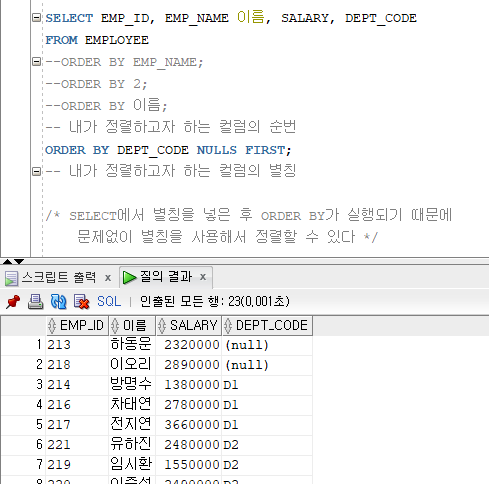The width and height of the screenshot is (489, 484).
Task: Select the cell with EMP_ID 213
Action: coord(77,345)
